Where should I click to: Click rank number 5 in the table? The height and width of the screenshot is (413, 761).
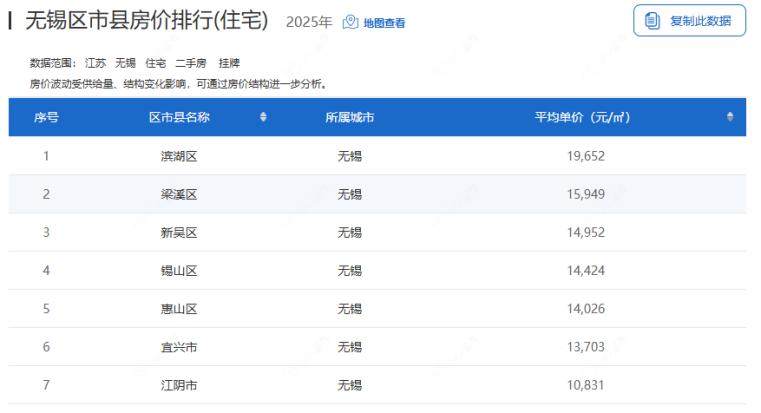coord(46,309)
